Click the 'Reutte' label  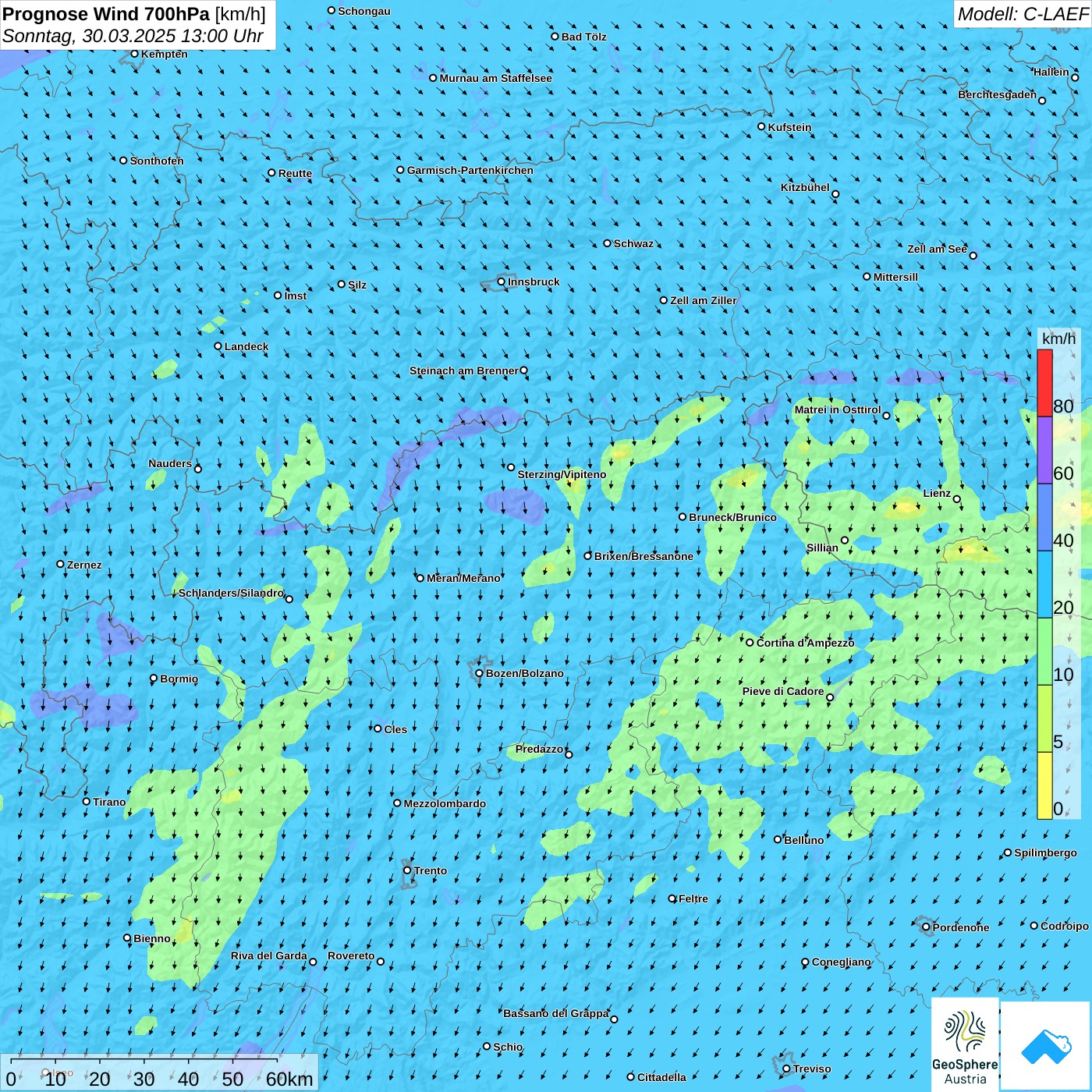[295, 173]
